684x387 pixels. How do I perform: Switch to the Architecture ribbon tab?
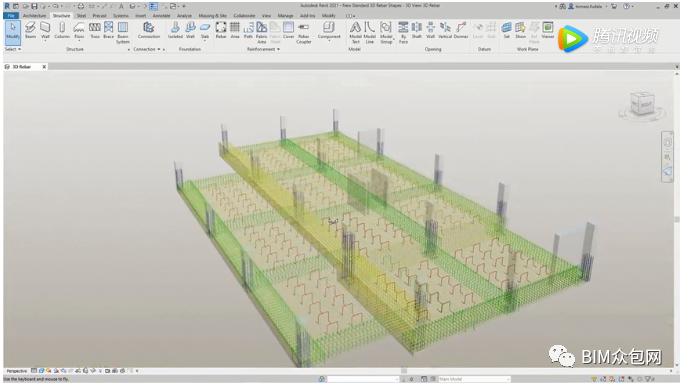point(34,16)
